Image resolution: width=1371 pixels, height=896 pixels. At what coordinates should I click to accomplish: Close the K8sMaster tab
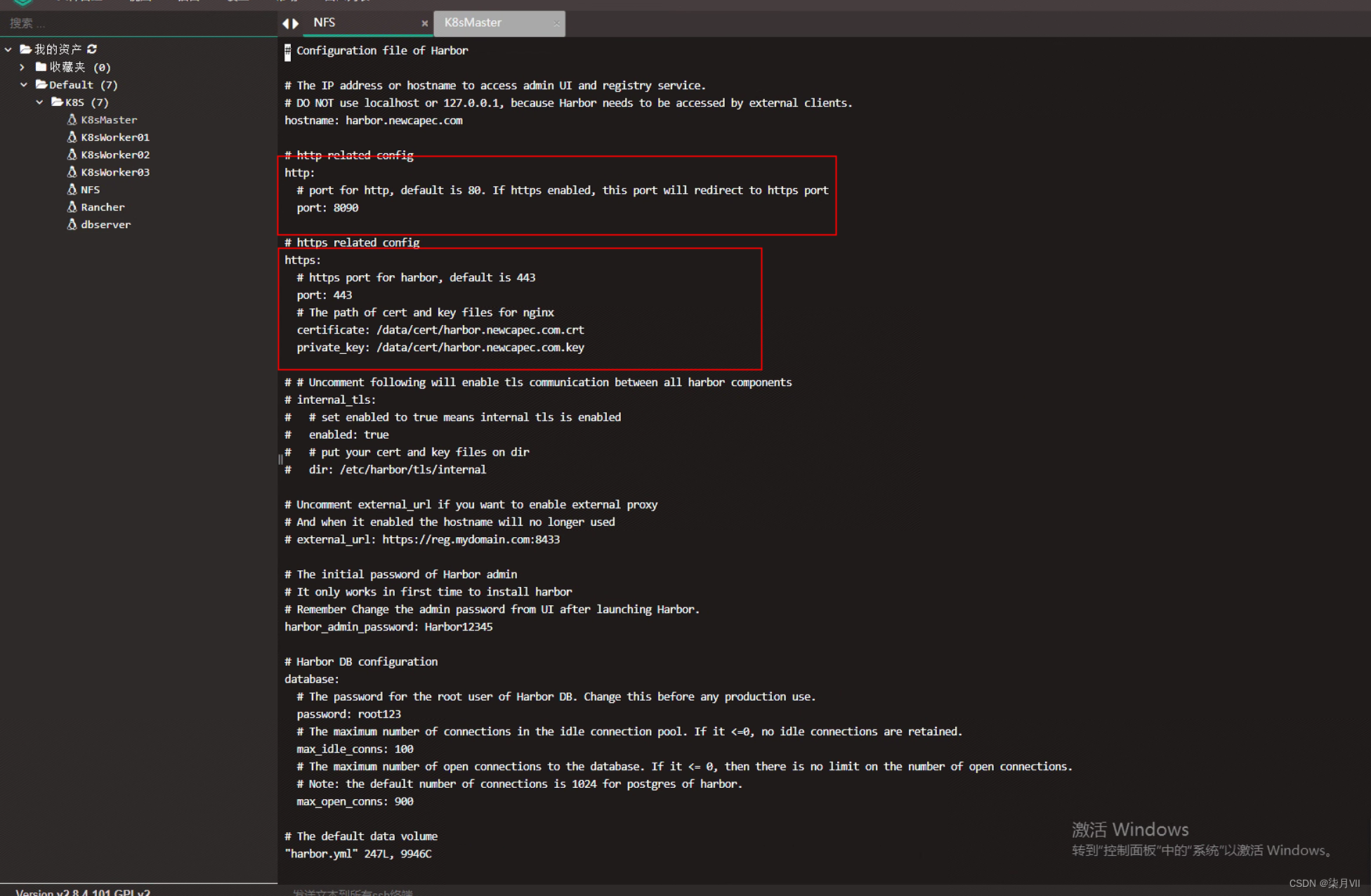point(556,23)
